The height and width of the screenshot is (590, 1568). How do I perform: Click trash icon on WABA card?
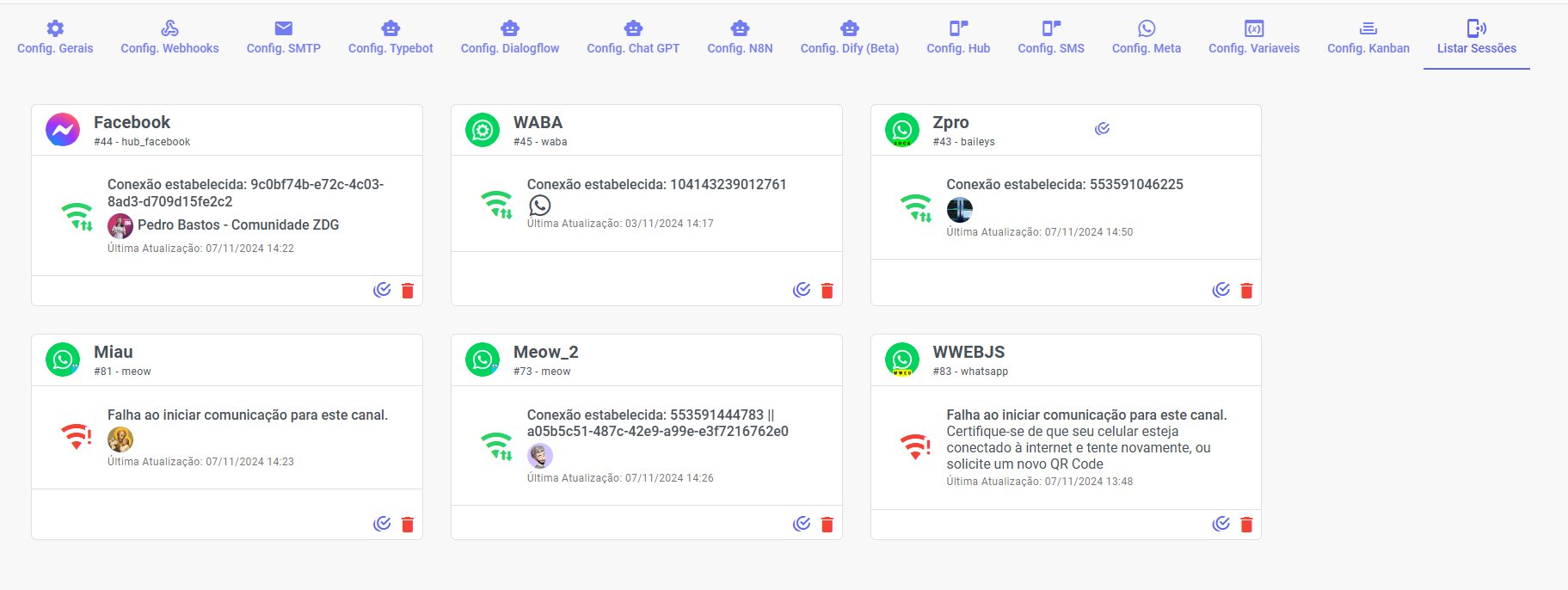point(827,291)
